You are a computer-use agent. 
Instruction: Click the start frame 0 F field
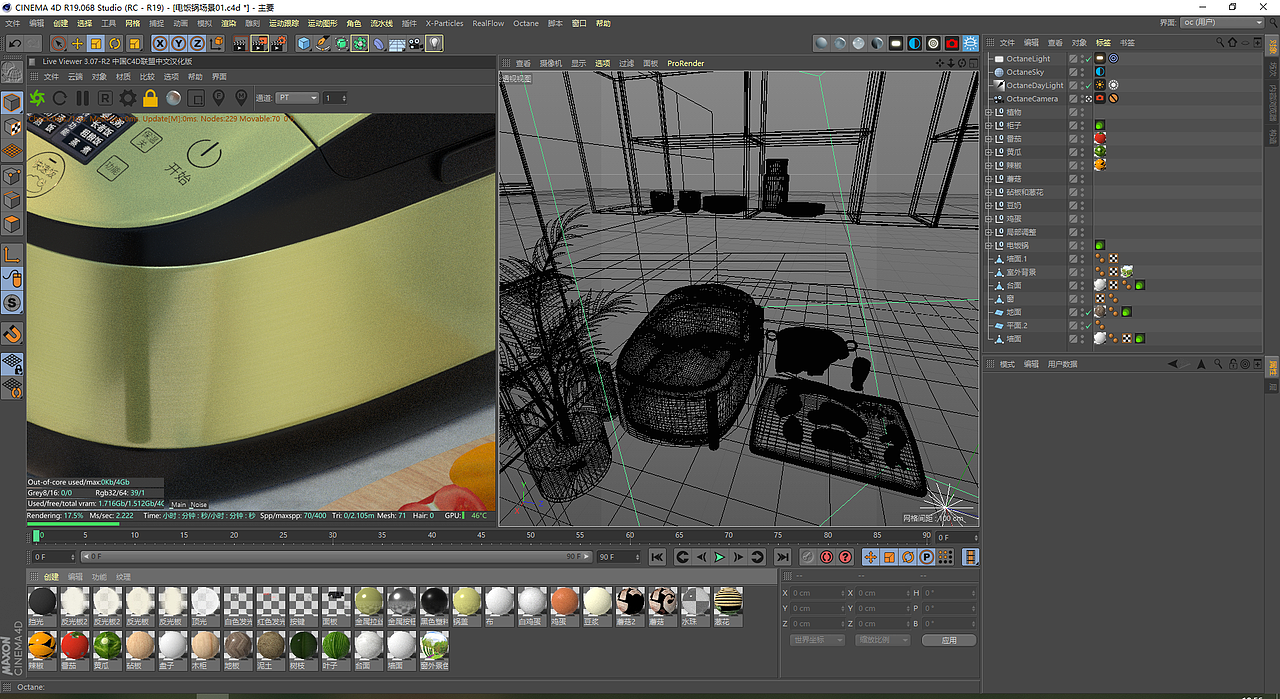54,557
